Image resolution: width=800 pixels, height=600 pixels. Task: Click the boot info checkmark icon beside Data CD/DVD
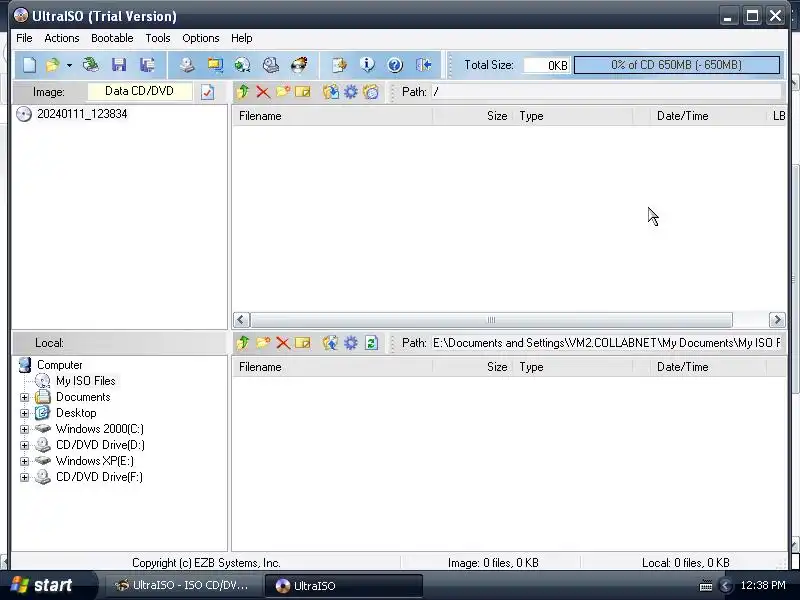(208, 92)
